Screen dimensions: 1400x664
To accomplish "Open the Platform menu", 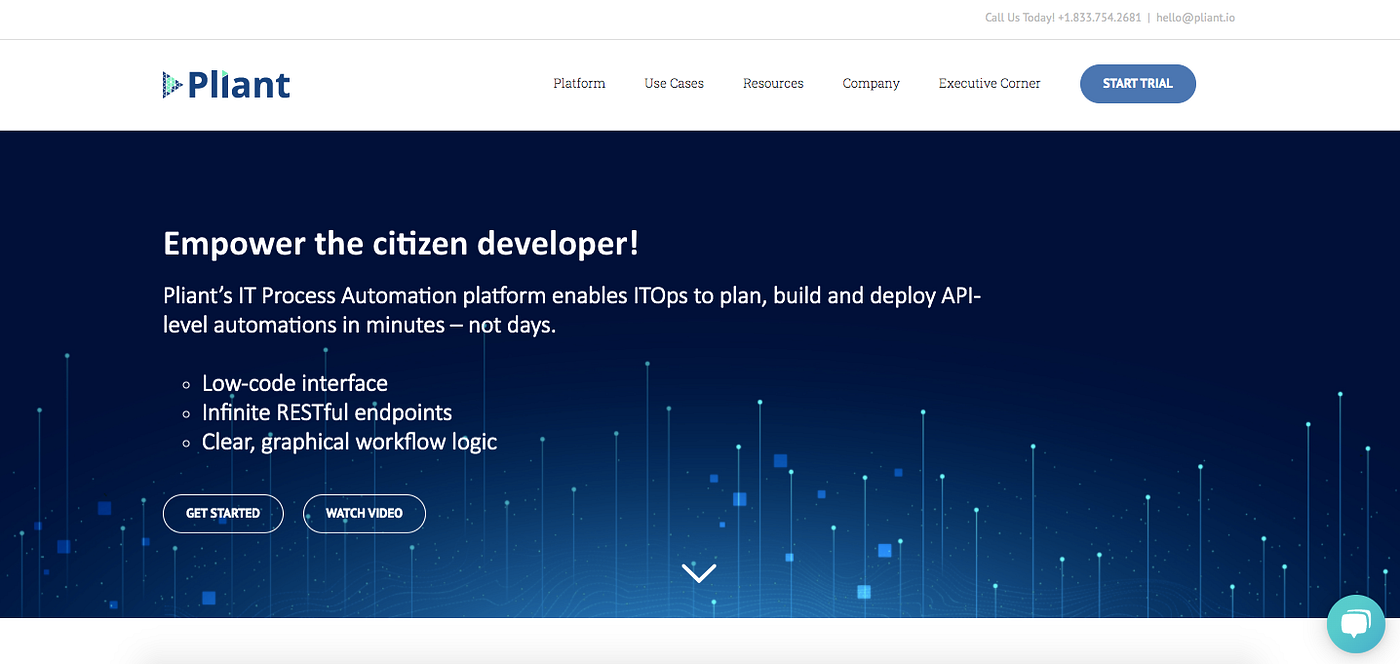I will coord(579,84).
